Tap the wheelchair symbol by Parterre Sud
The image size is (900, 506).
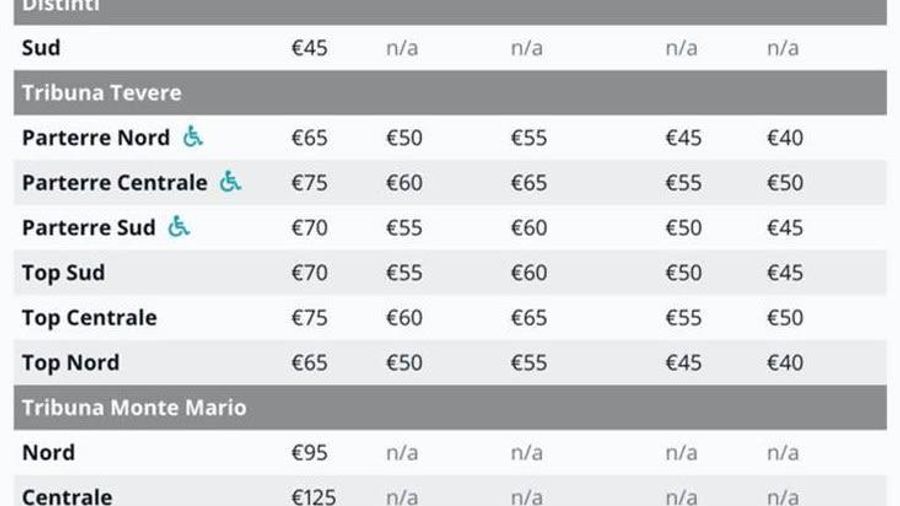click(x=178, y=227)
